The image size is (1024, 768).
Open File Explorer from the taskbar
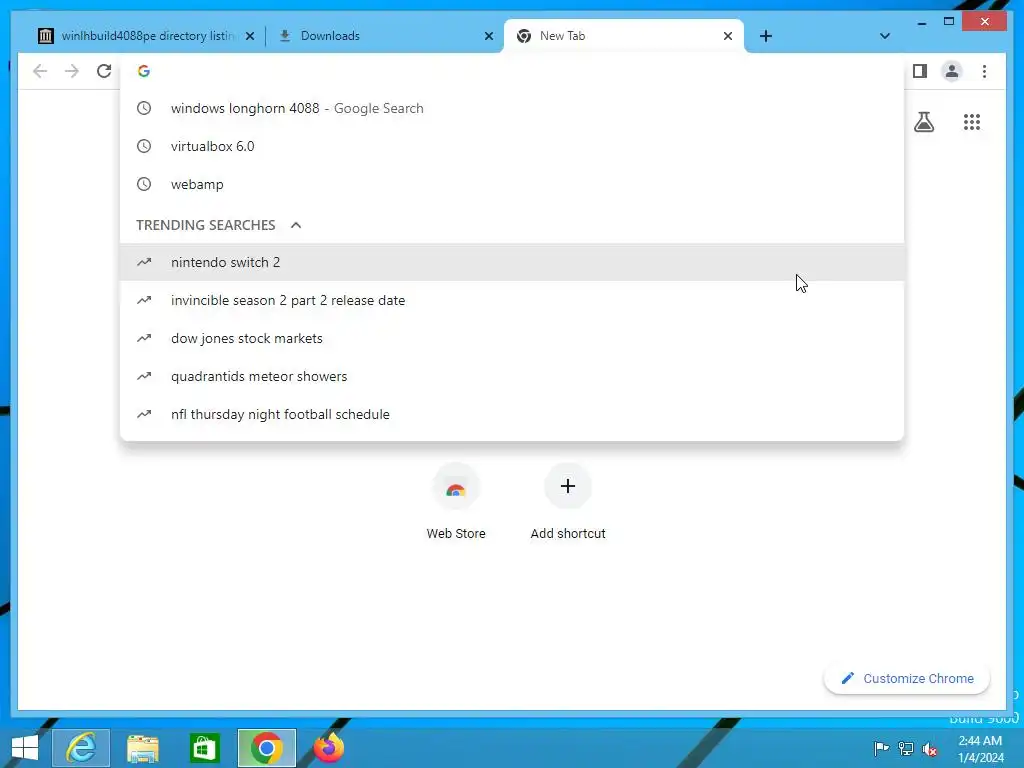pyautogui.click(x=142, y=748)
